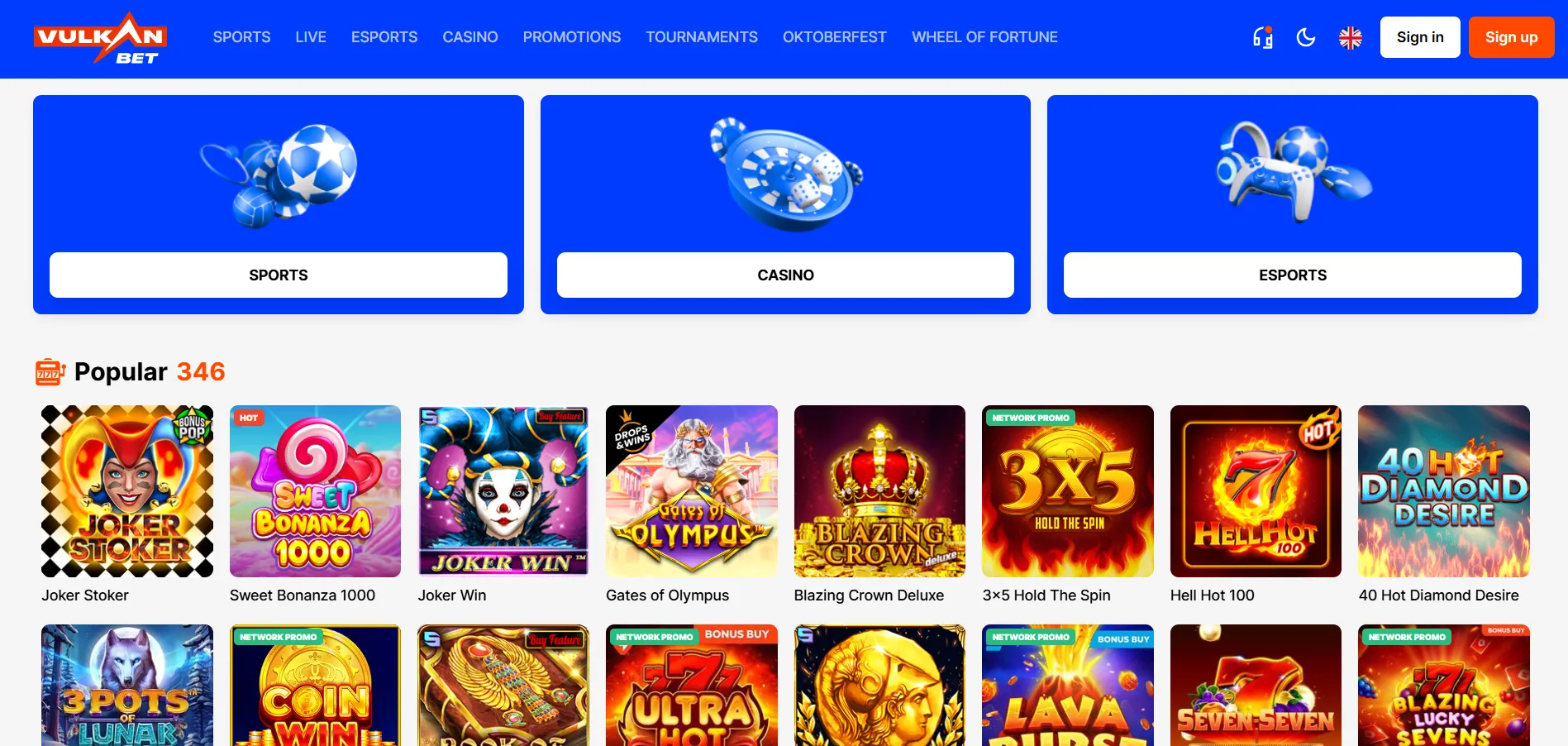Click the Popular slot machine icon

(50, 372)
